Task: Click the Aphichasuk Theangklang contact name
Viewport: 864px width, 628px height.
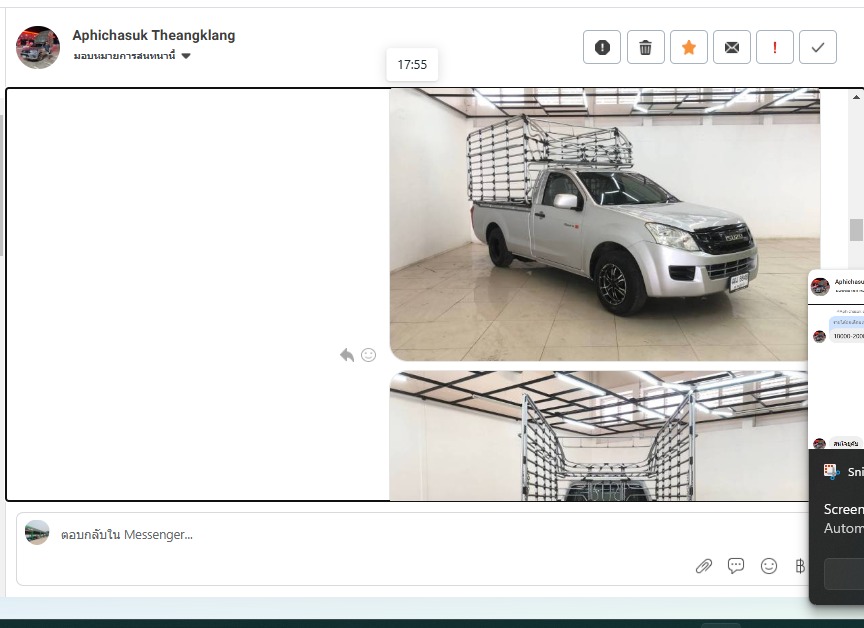Action: pyautogui.click(x=154, y=35)
